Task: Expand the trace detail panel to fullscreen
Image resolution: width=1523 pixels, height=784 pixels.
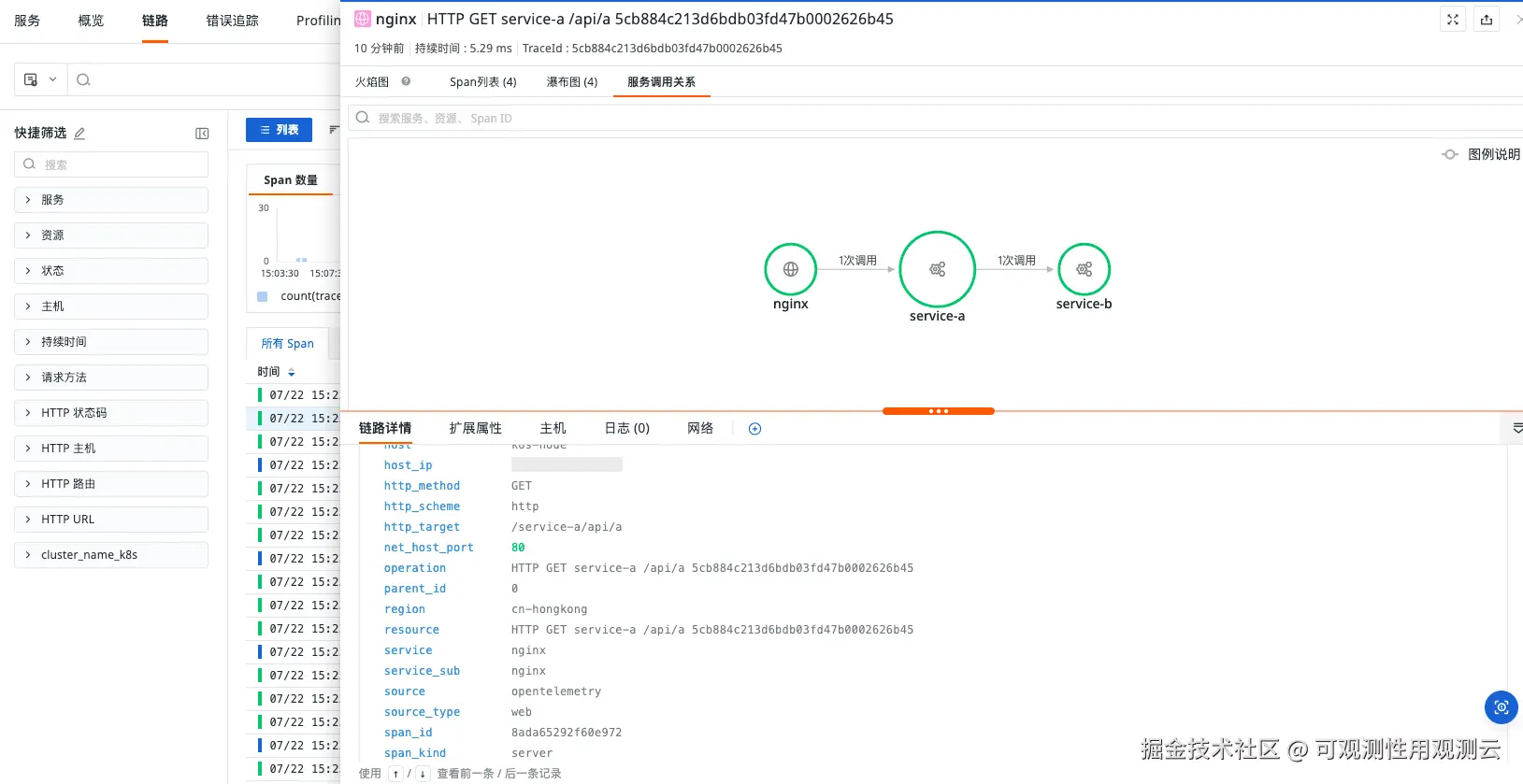Action: (x=1453, y=20)
